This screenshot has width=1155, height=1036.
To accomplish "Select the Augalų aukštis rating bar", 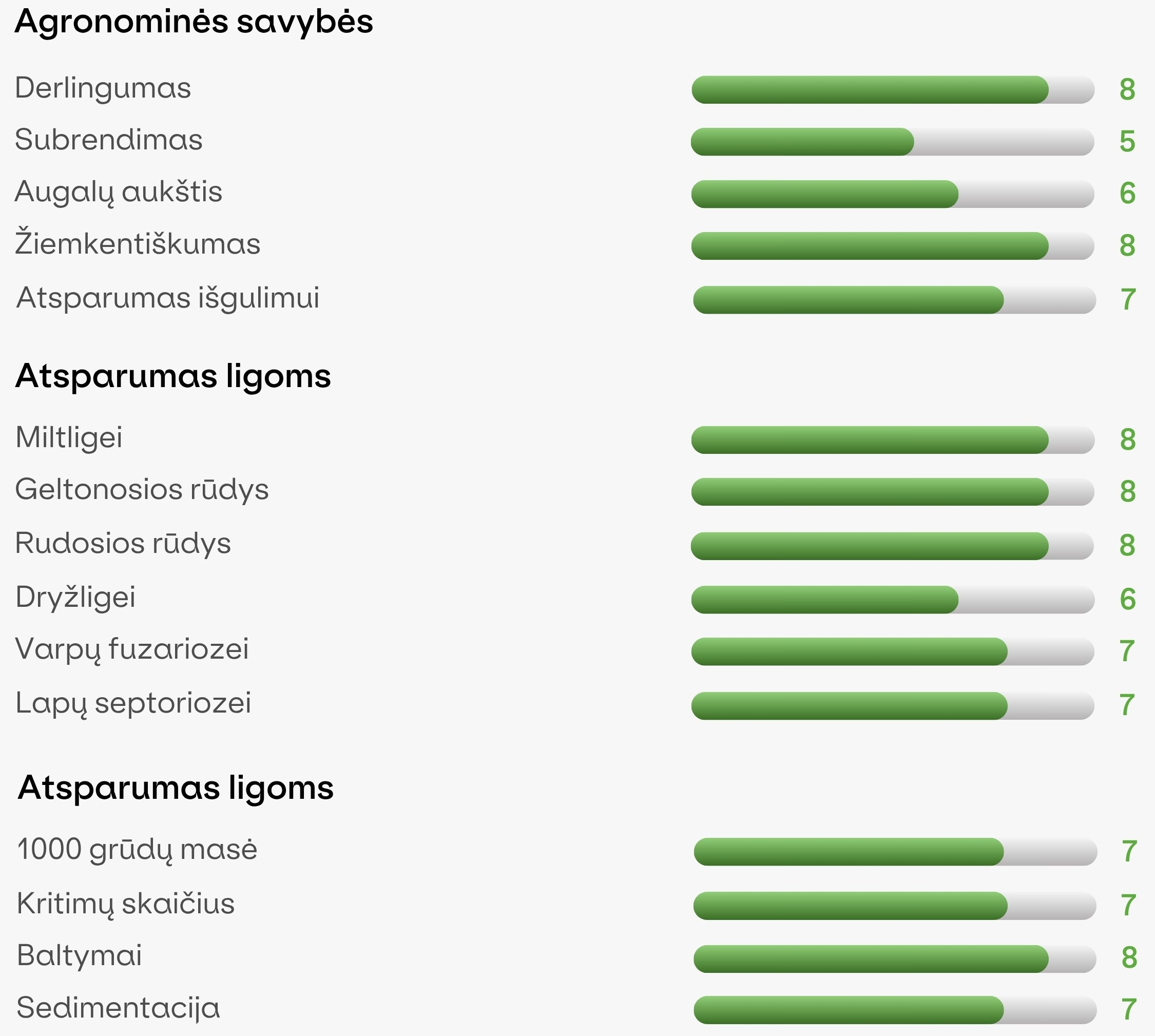I will point(893,194).
